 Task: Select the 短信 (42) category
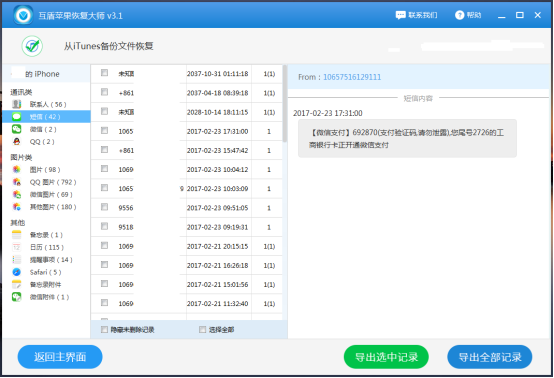pos(46,117)
